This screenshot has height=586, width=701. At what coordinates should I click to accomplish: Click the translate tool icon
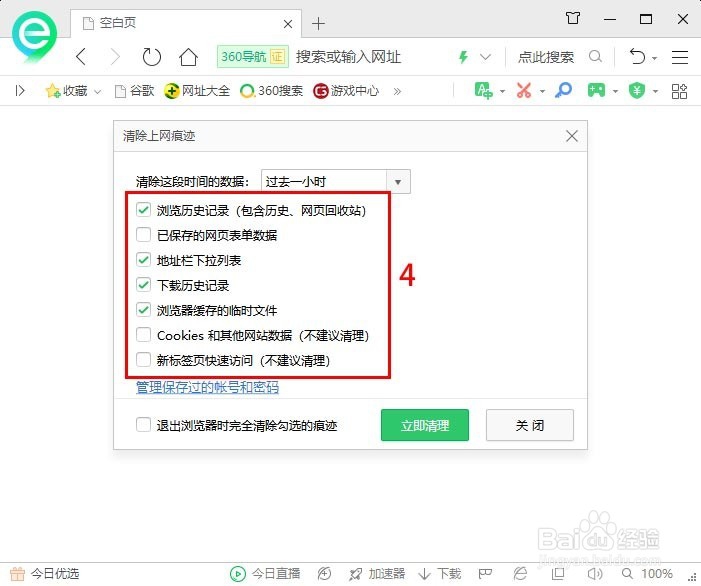click(483, 91)
